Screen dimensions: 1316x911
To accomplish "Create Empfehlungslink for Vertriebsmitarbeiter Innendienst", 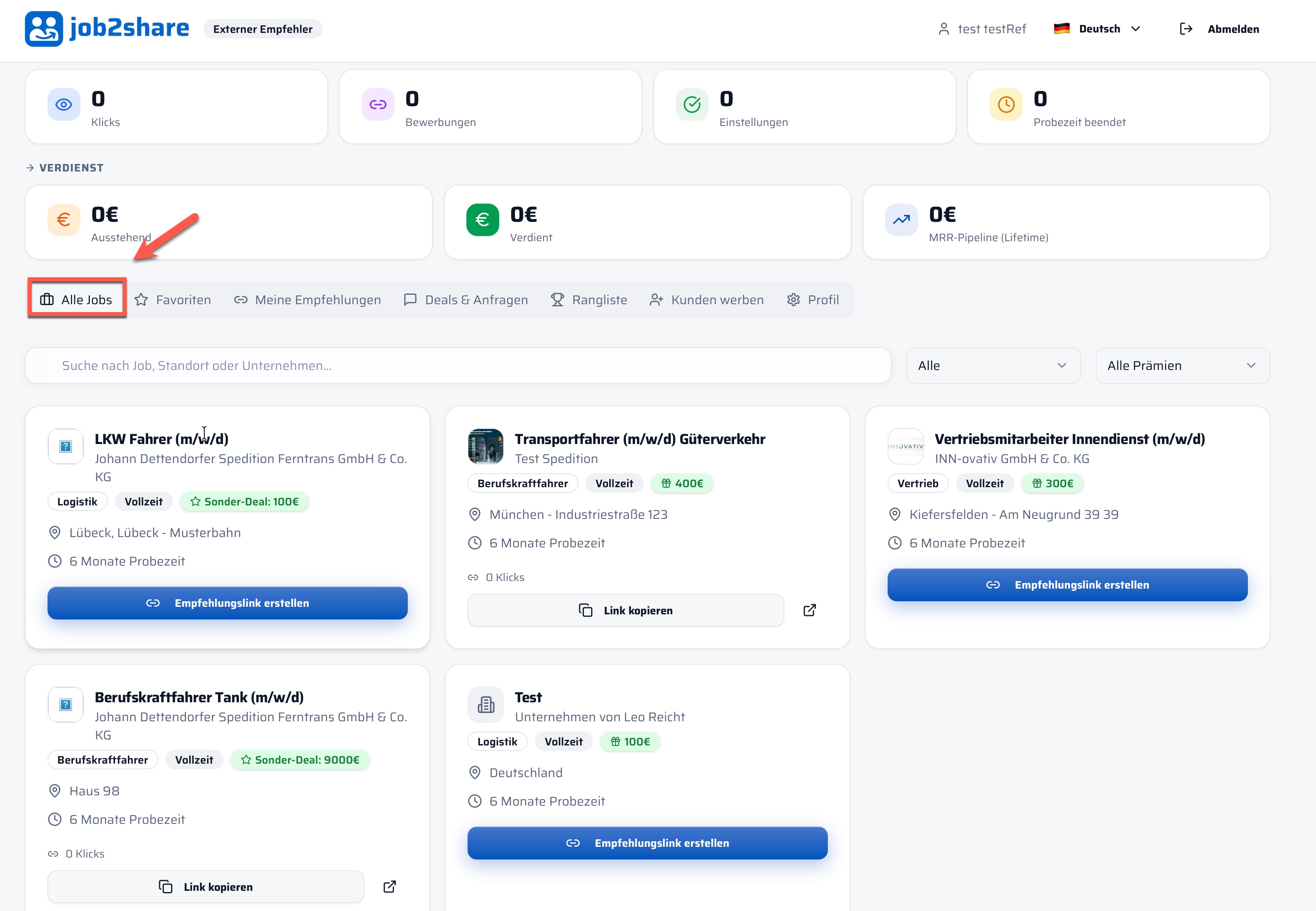I will coord(1067,585).
